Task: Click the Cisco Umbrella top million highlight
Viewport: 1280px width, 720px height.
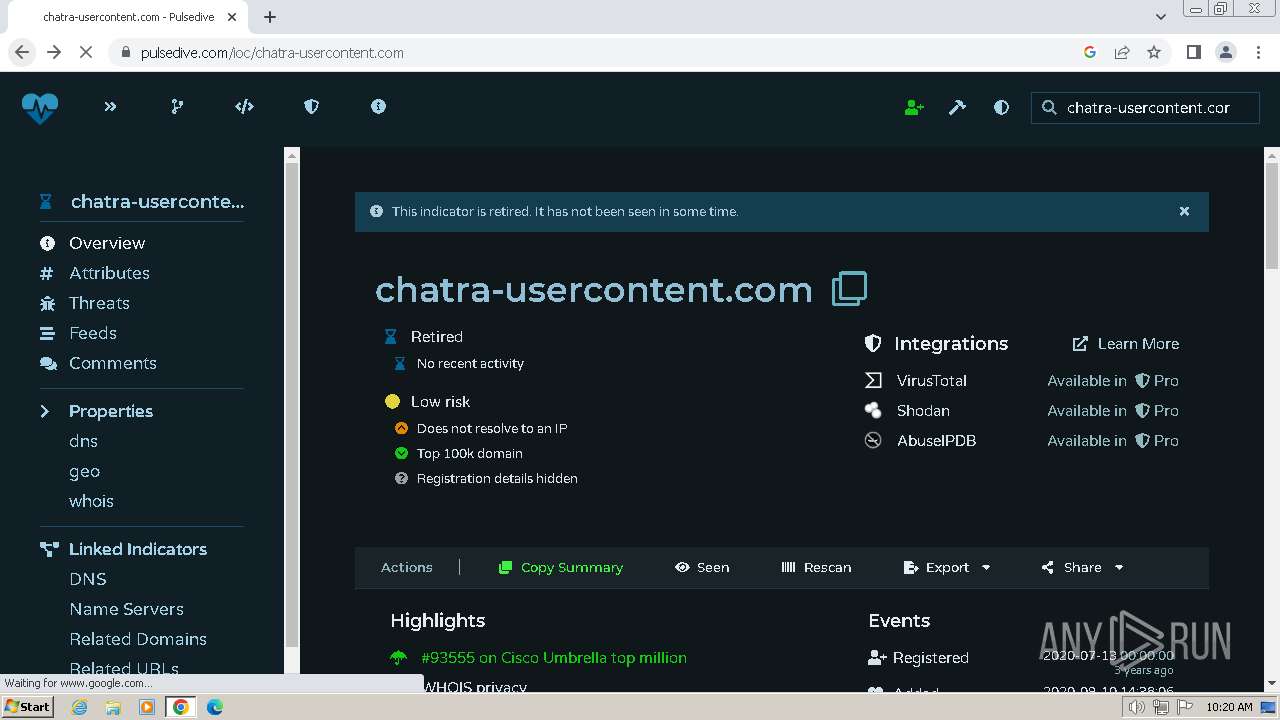Action: pyautogui.click(x=554, y=658)
